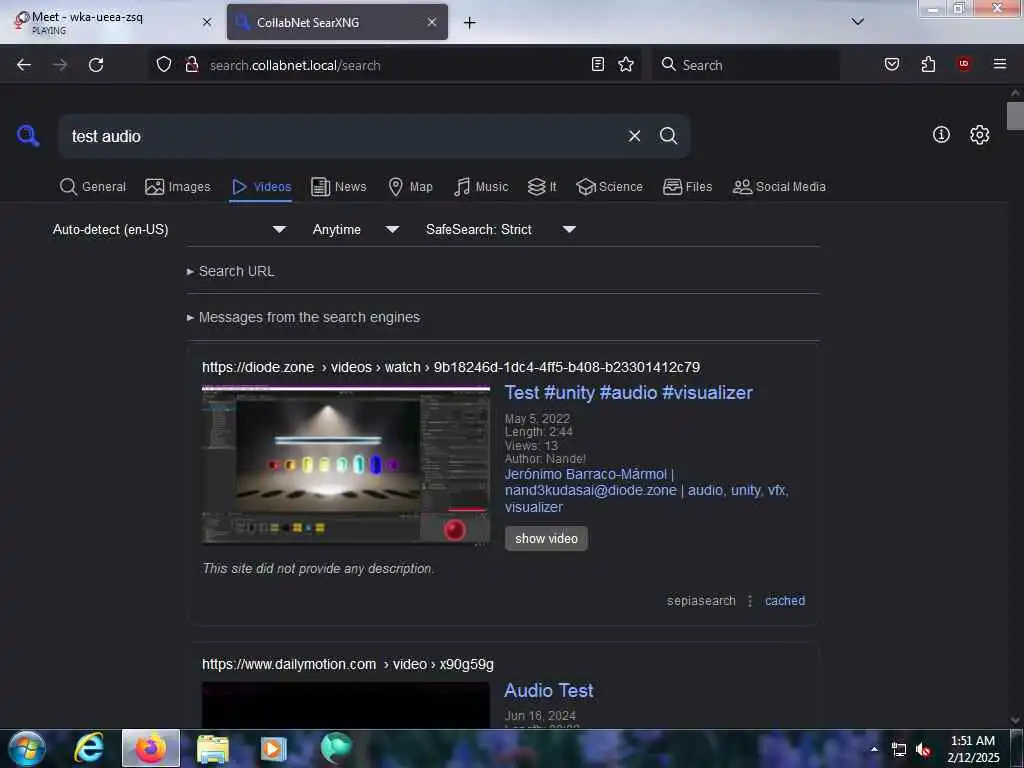Toggle reader view icon in address bar
Image resolution: width=1024 pixels, height=768 pixels.
coord(598,64)
